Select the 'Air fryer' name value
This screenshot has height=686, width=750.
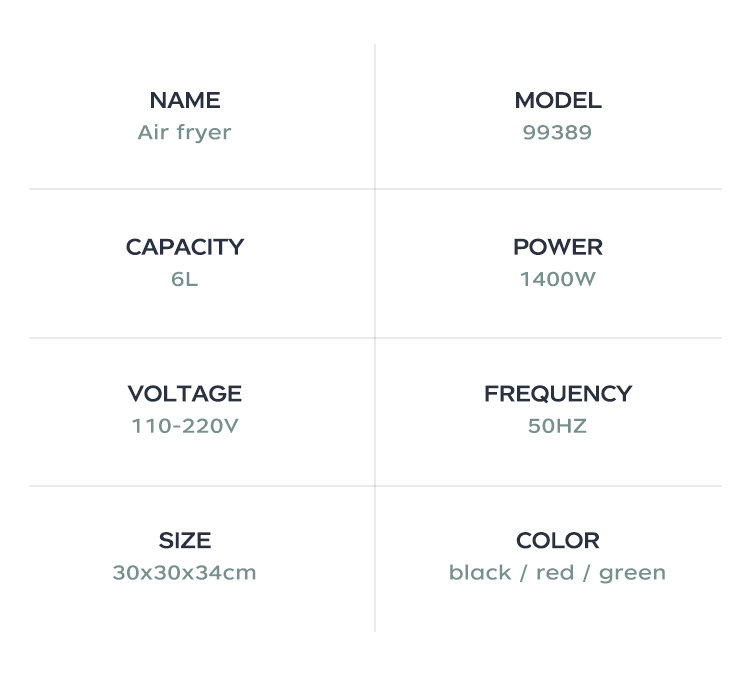point(184,132)
